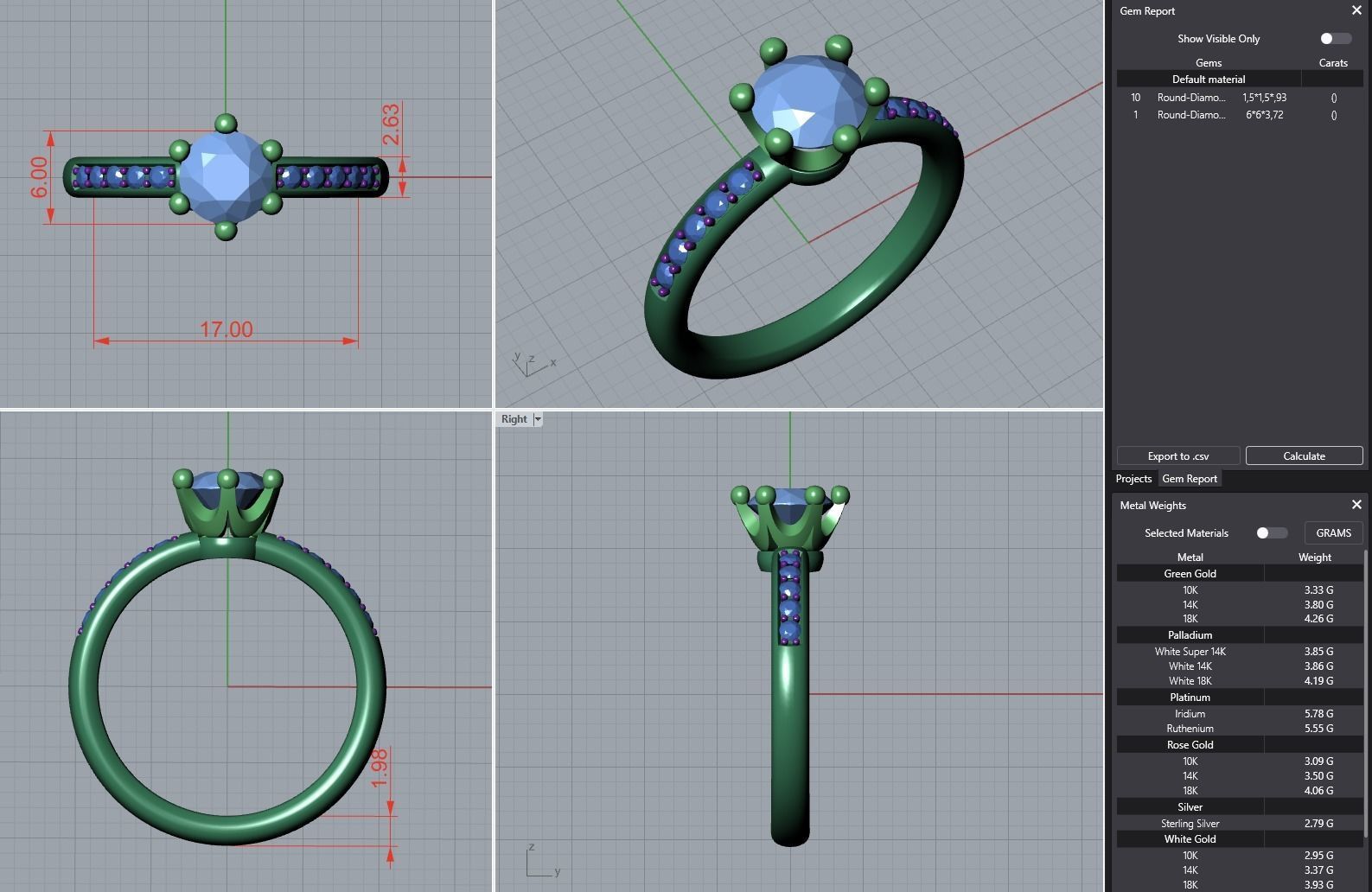Viewport: 1372px width, 892px height.
Task: Click the Right viewport title label
Action: [514, 419]
